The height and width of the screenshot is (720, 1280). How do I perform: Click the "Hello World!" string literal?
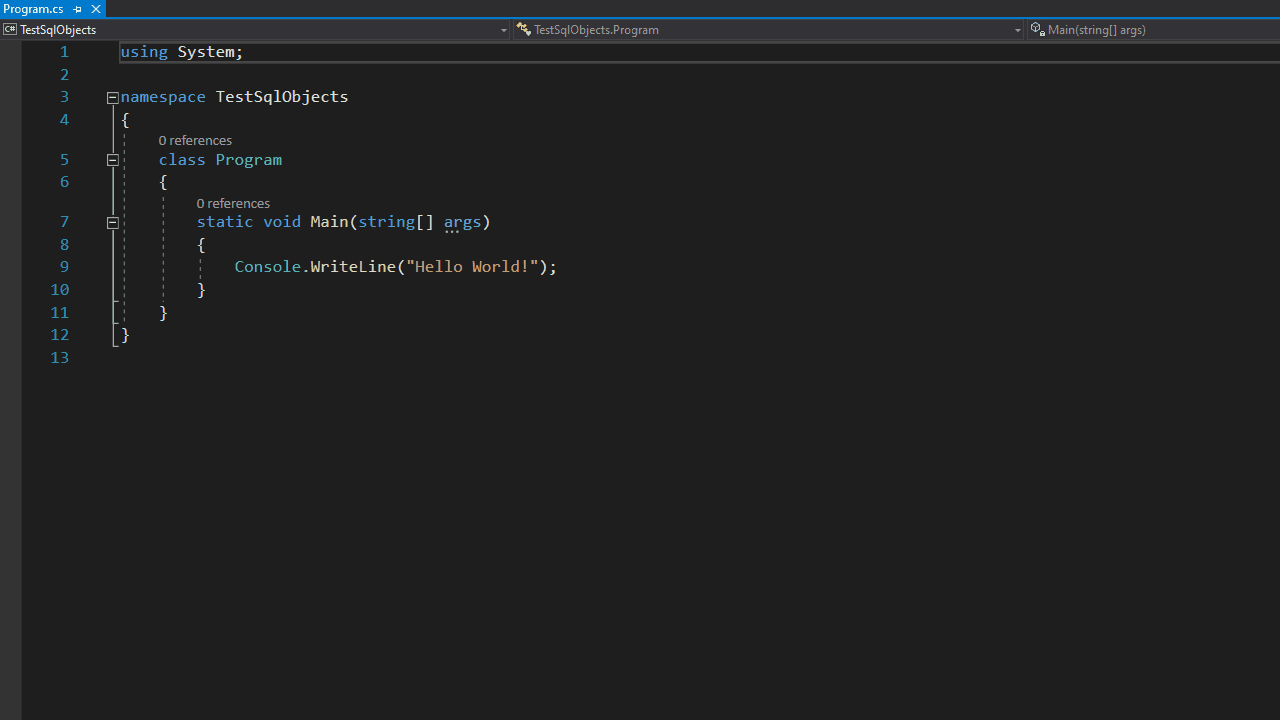coord(472,267)
